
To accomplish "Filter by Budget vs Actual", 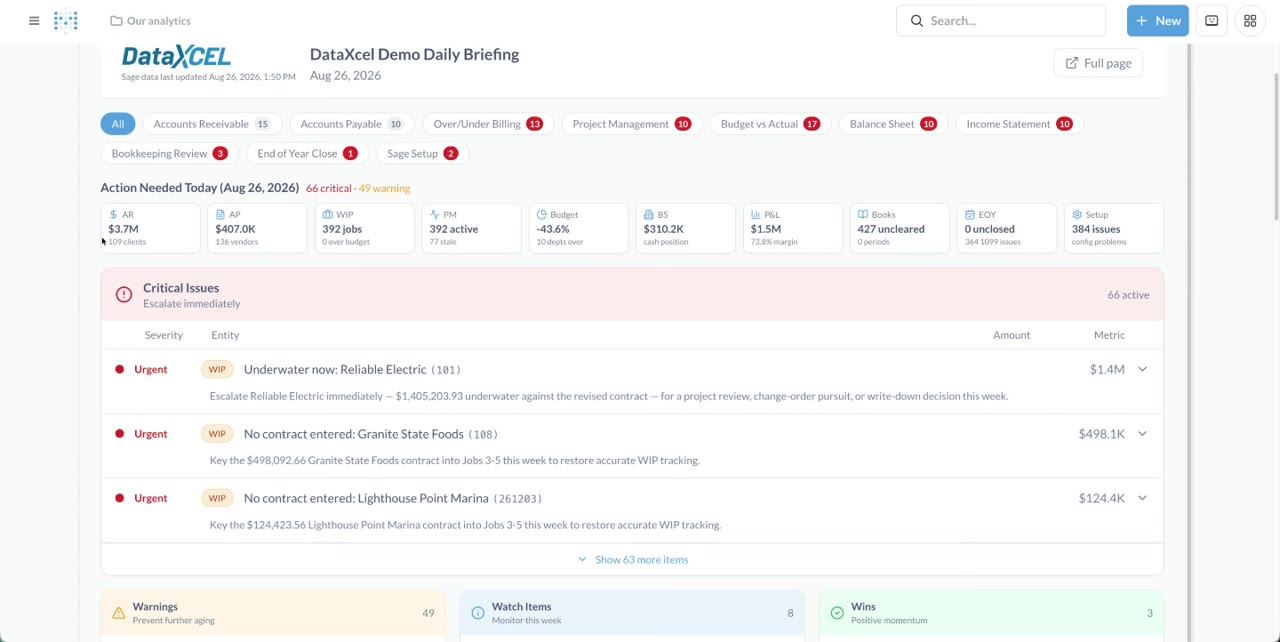I will [769, 124].
